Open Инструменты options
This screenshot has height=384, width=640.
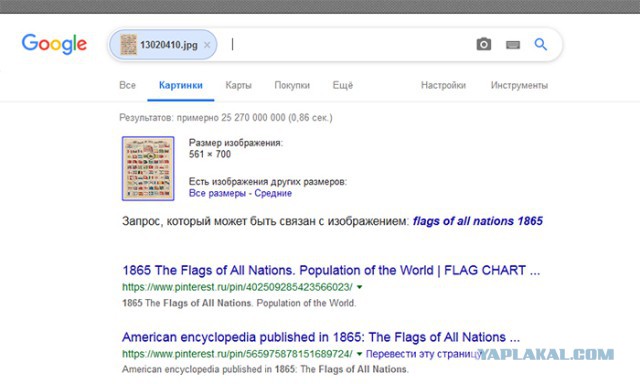pos(519,85)
